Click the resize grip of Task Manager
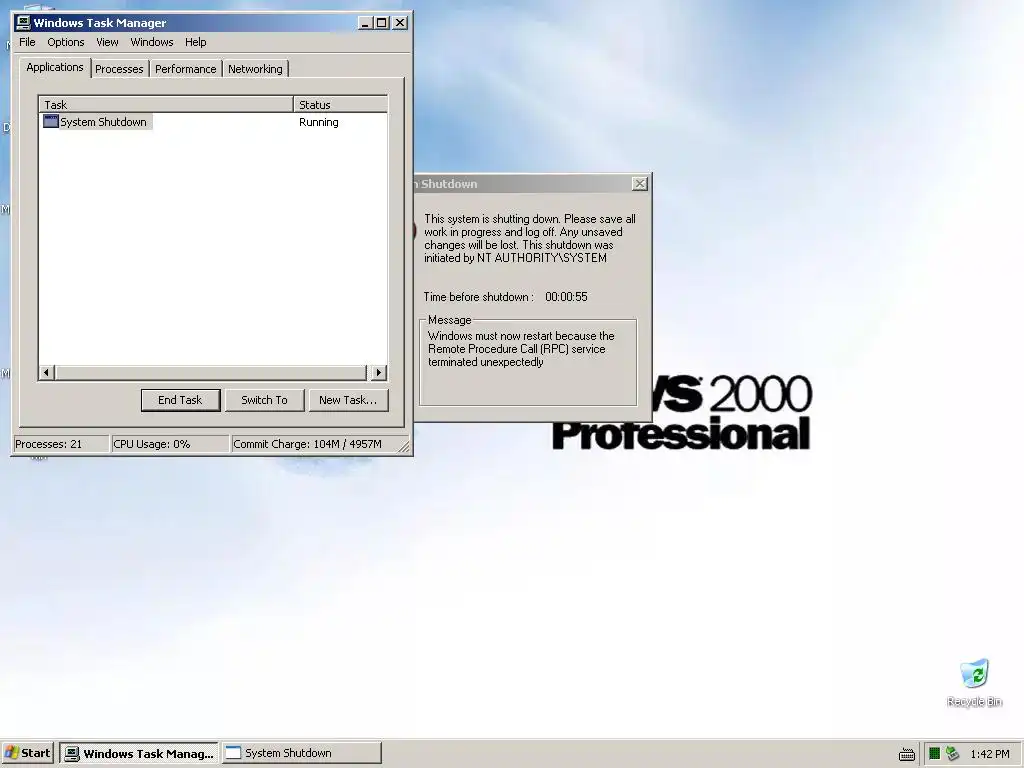This screenshot has width=1024, height=768. 404,447
